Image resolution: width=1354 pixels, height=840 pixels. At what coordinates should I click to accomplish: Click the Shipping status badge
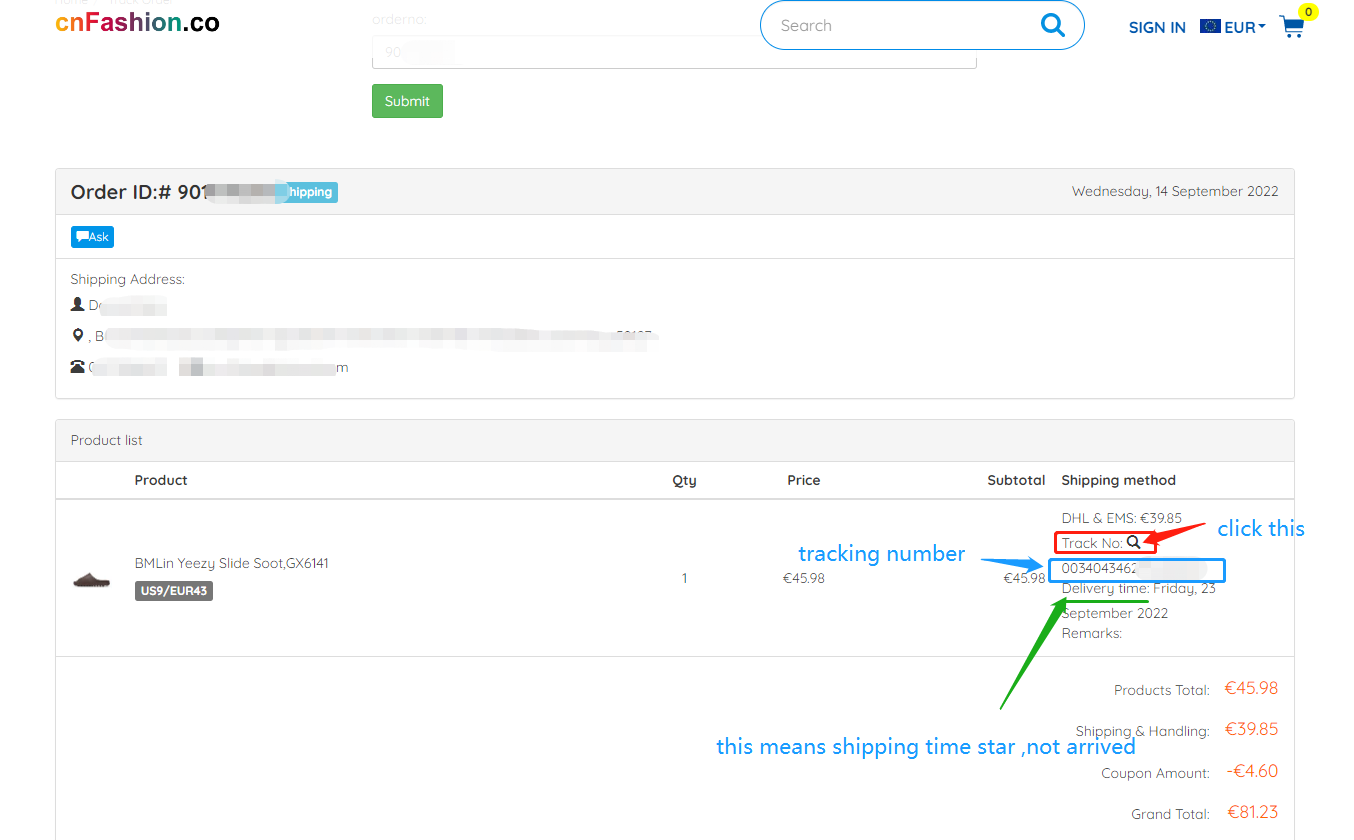click(x=308, y=192)
